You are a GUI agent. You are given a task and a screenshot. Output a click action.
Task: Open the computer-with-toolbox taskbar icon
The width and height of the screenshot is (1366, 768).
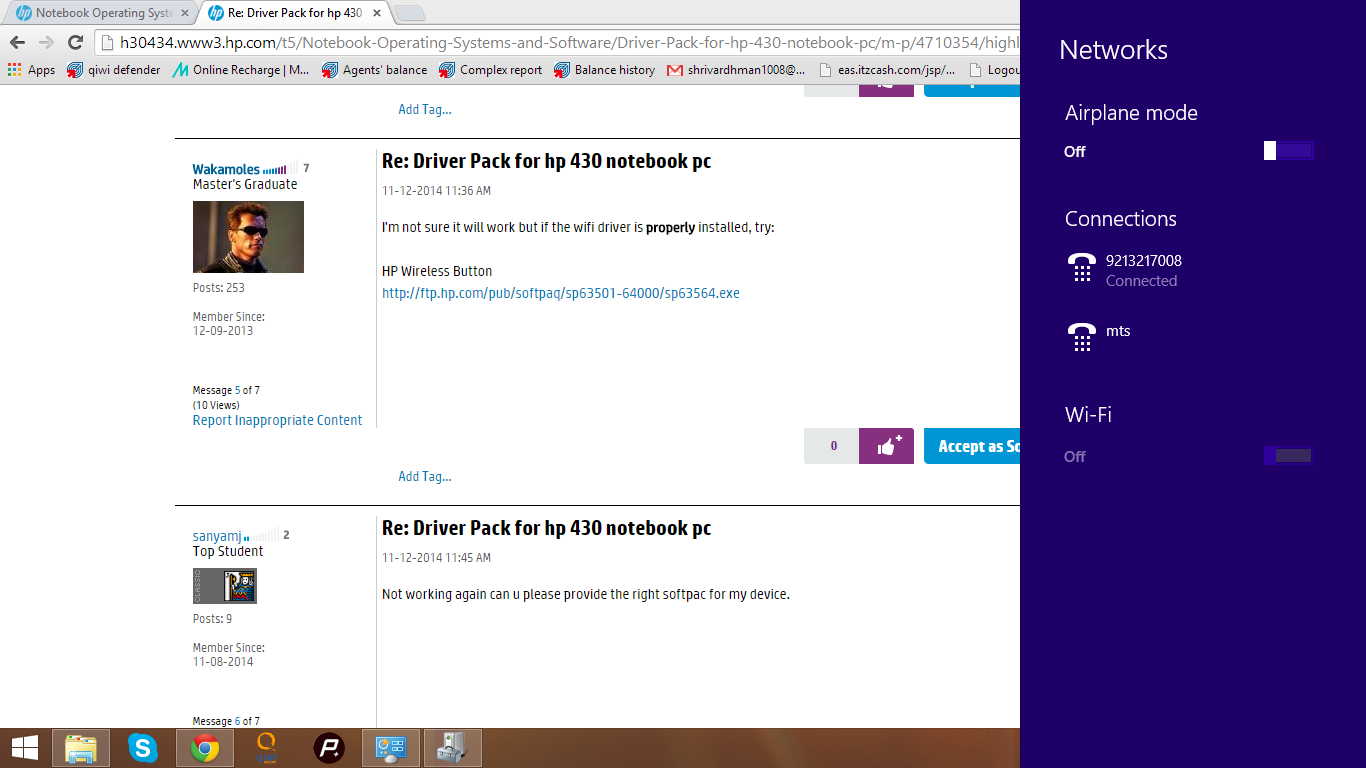453,748
